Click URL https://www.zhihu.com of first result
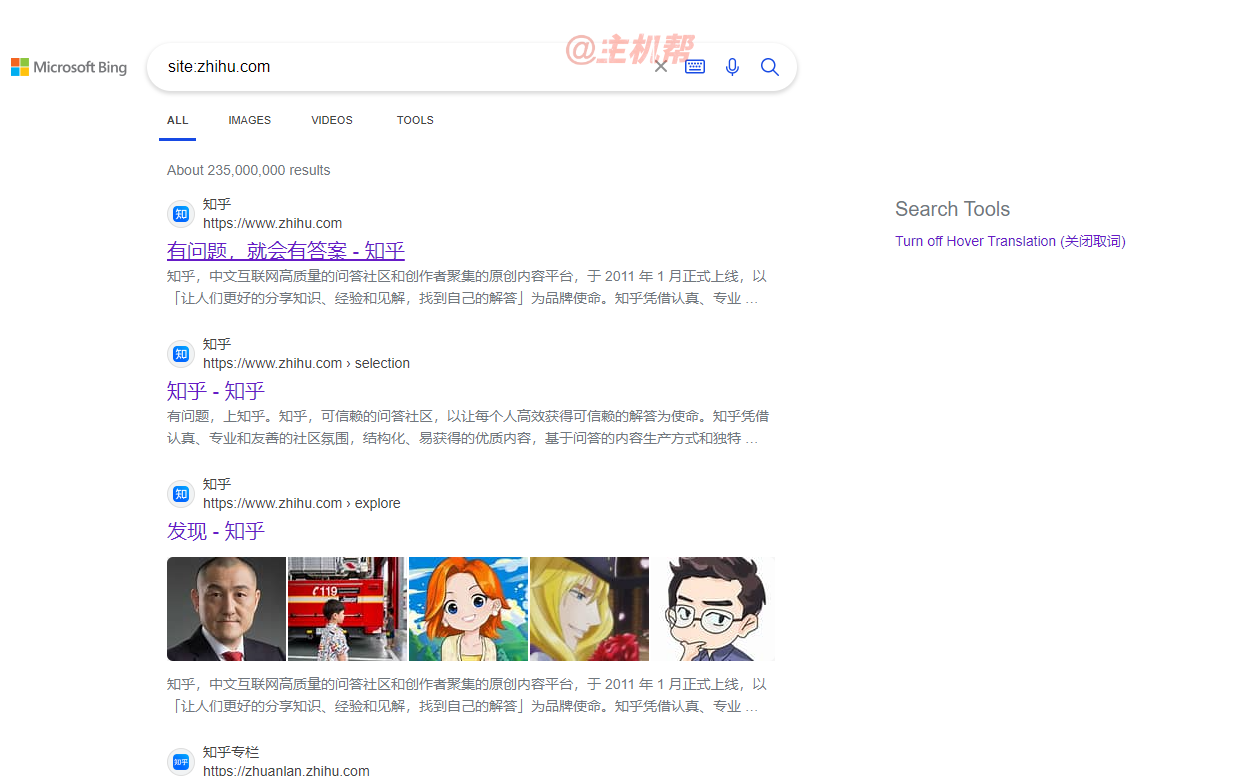This screenshot has height=776, width=1260. tap(272, 223)
